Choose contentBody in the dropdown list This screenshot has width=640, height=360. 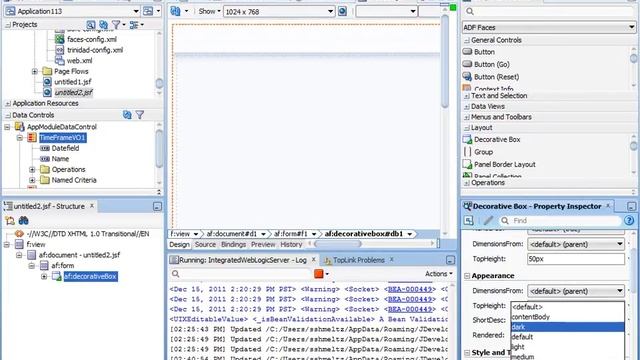pyautogui.click(x=567, y=317)
